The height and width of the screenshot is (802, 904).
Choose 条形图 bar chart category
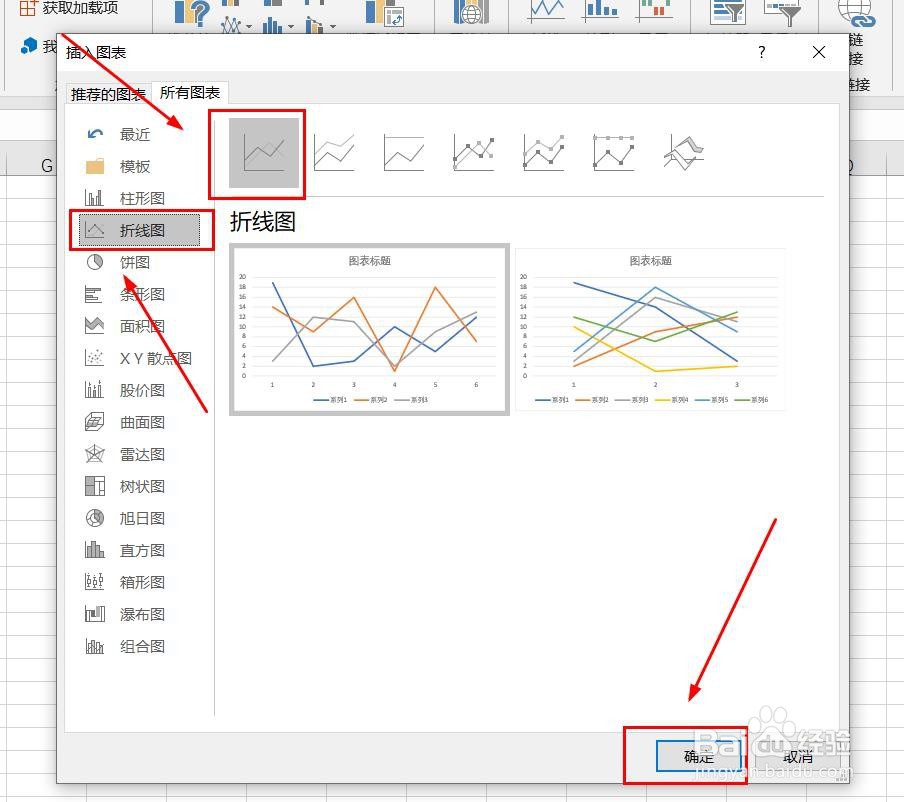[x=139, y=295]
